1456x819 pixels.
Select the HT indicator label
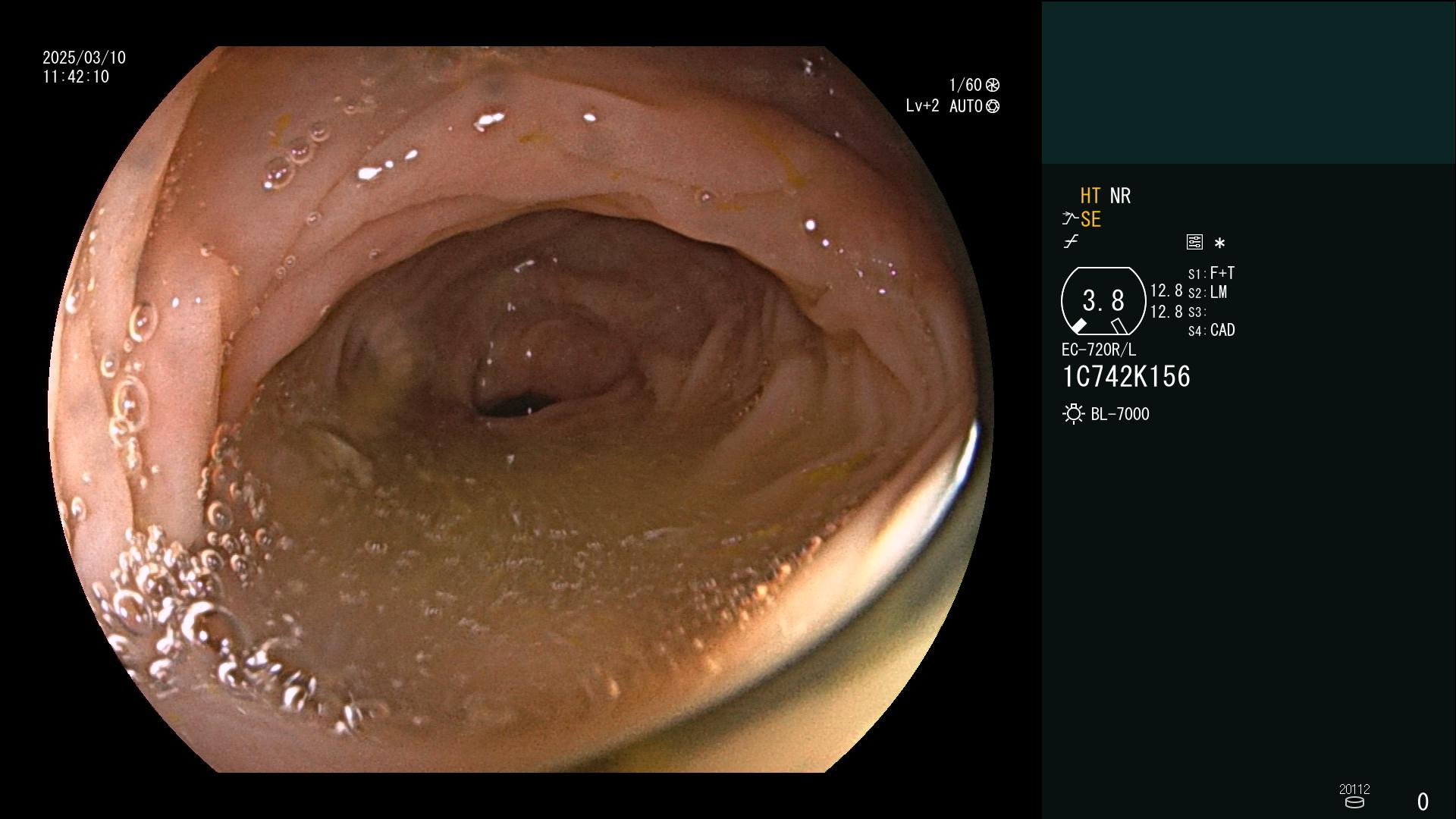pyautogui.click(x=1090, y=196)
